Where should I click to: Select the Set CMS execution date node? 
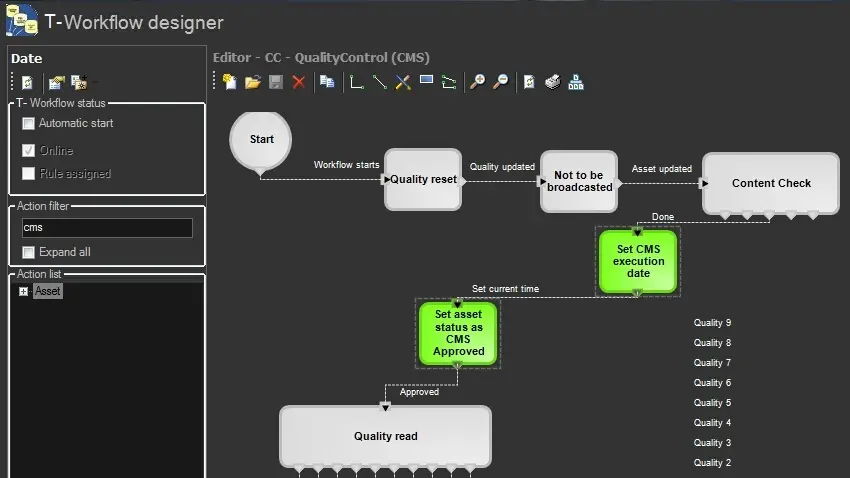coord(638,261)
